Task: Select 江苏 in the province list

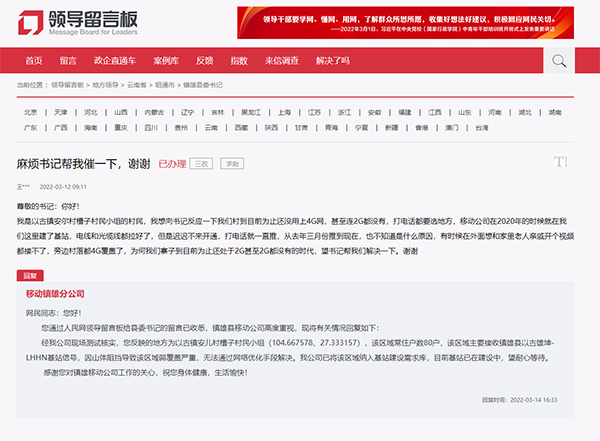Action: click(x=315, y=112)
